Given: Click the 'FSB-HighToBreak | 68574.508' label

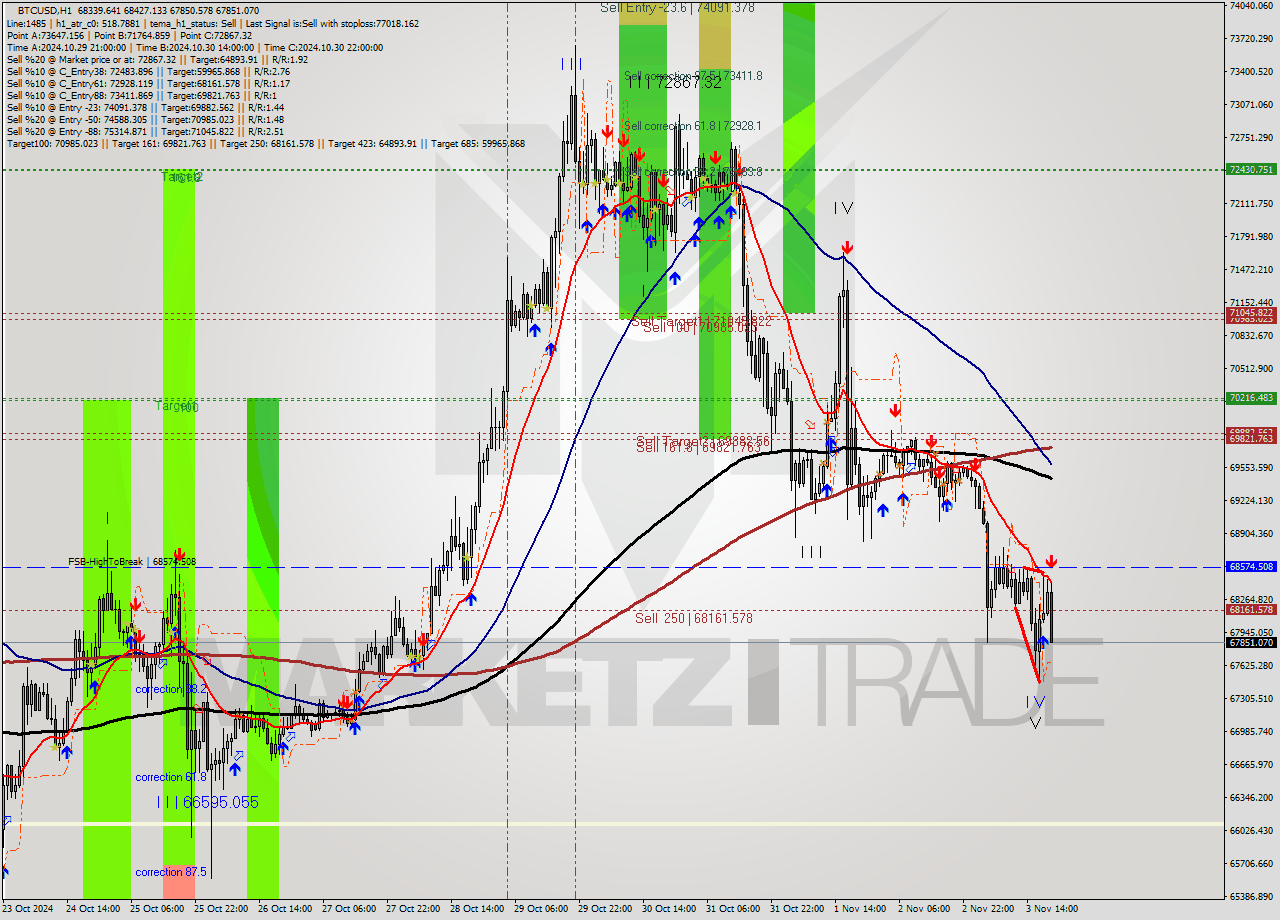Looking at the screenshot, I should [x=132, y=562].
